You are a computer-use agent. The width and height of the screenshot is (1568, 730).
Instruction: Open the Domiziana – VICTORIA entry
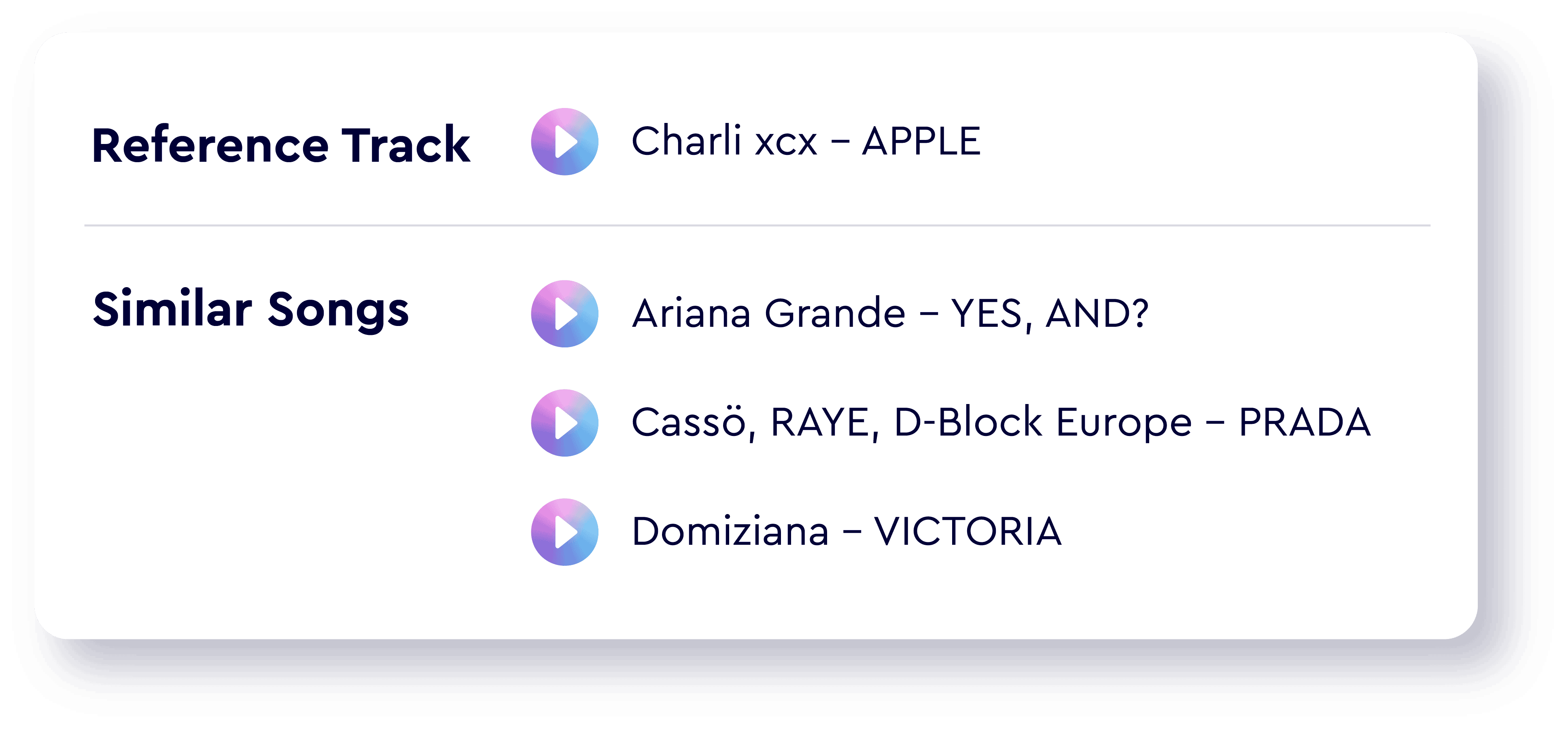[847, 532]
